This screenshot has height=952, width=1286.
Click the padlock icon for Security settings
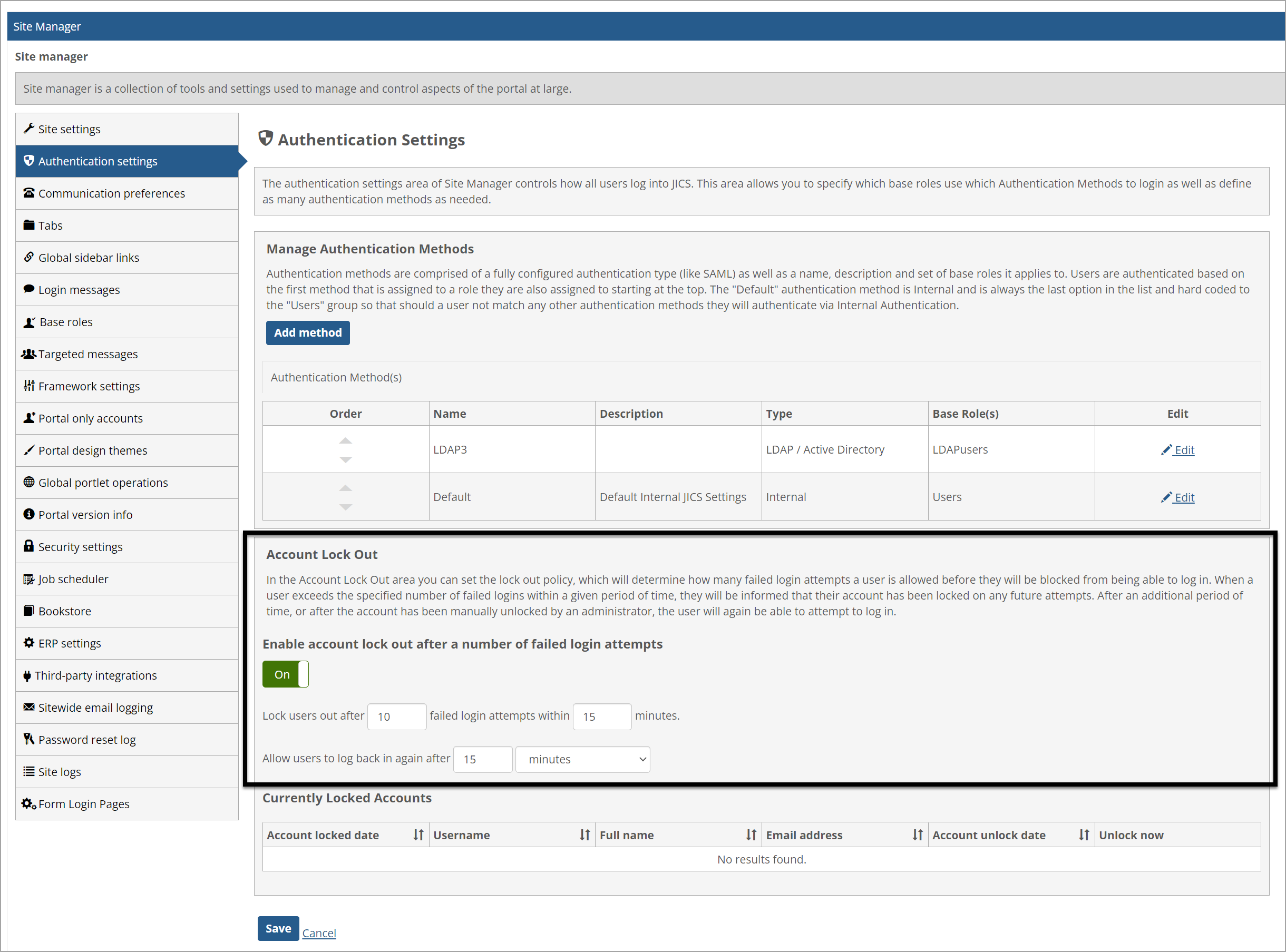(29, 546)
